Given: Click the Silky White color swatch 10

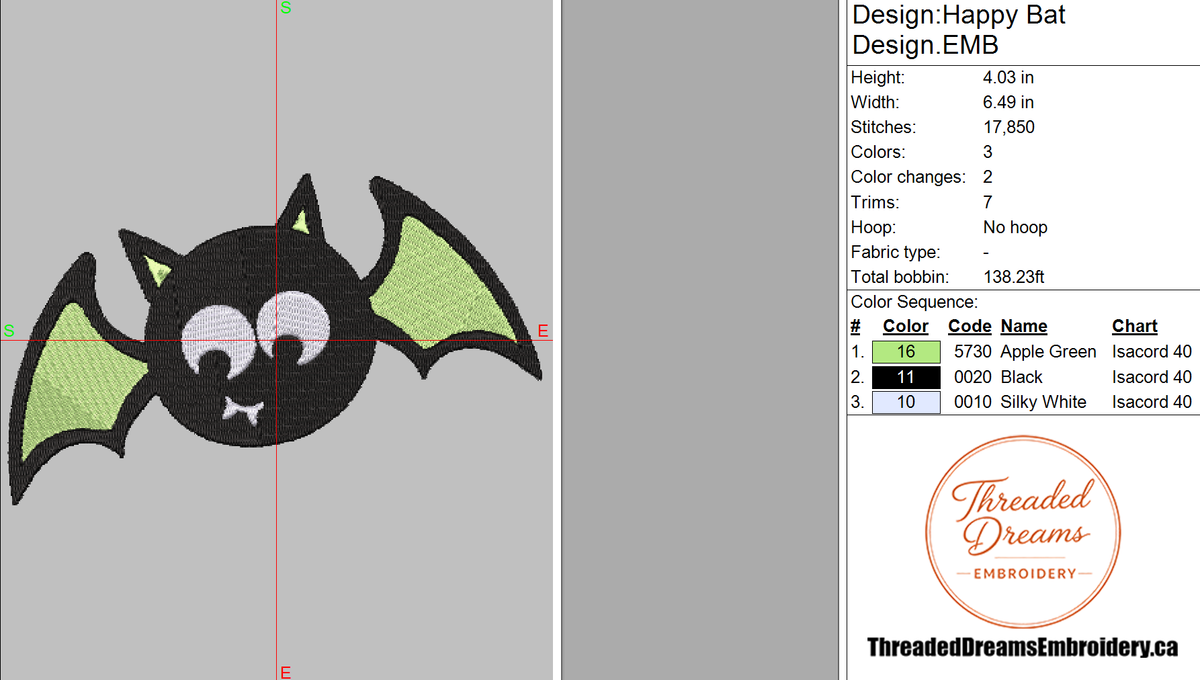Looking at the screenshot, I should click(x=906, y=402).
